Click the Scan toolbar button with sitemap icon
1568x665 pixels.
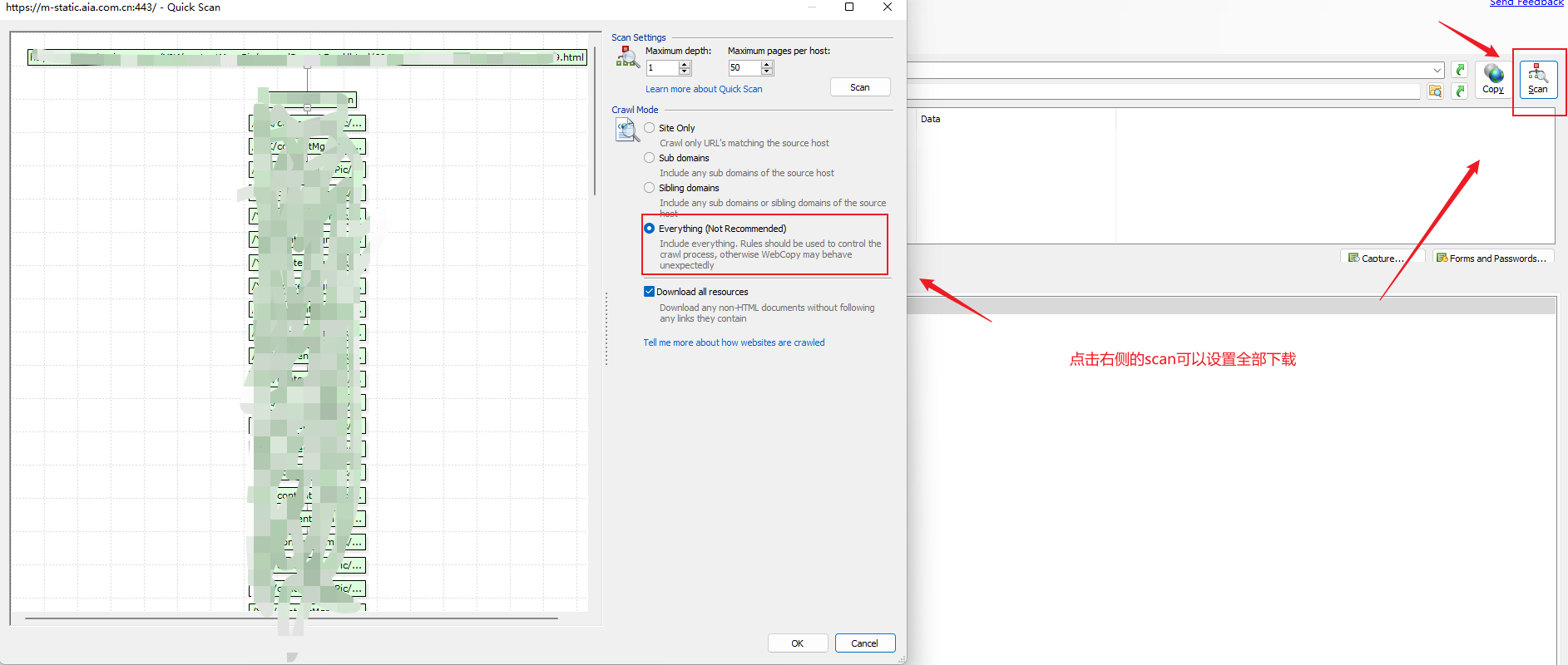point(1537,79)
